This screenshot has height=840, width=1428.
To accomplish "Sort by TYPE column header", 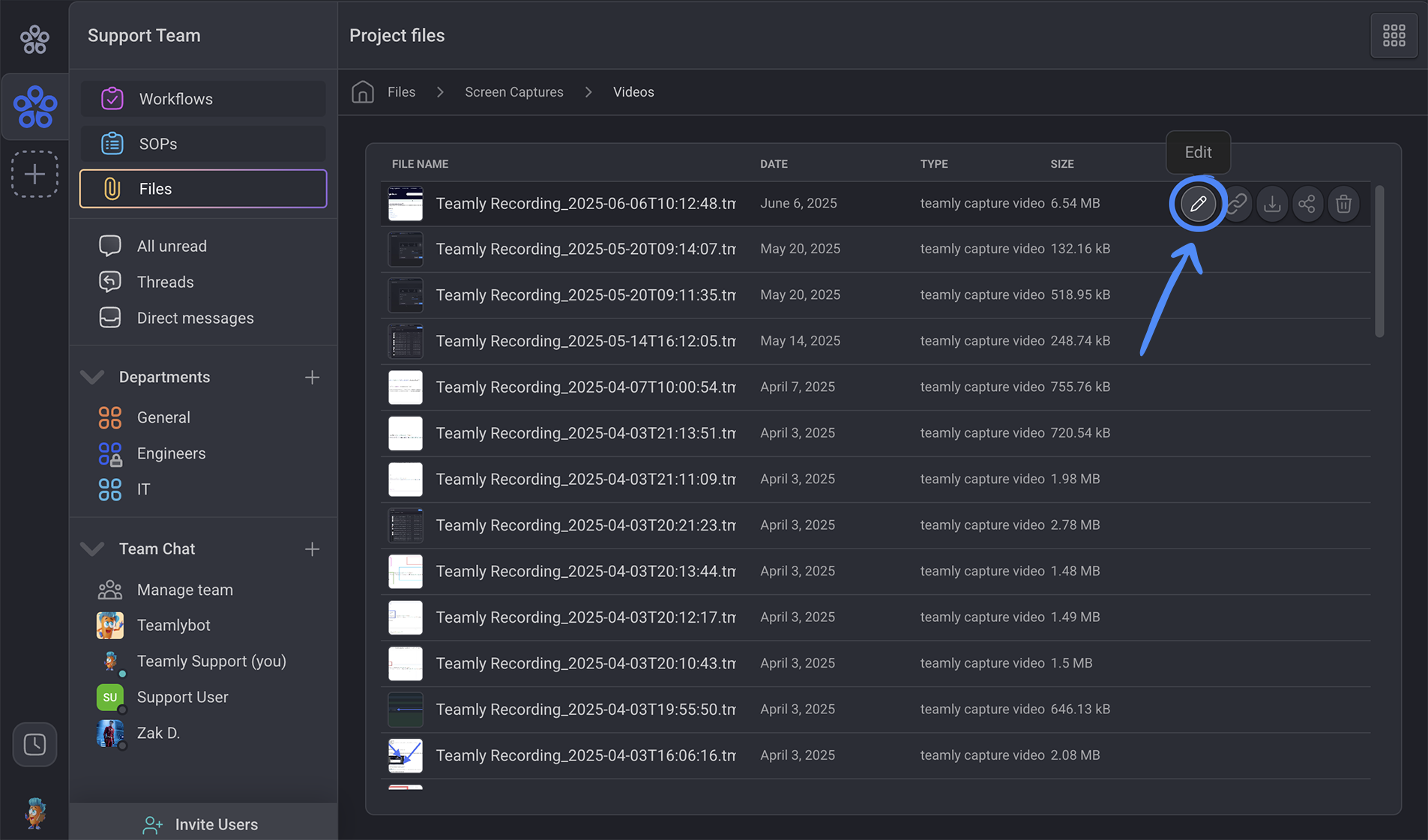I will click(934, 163).
